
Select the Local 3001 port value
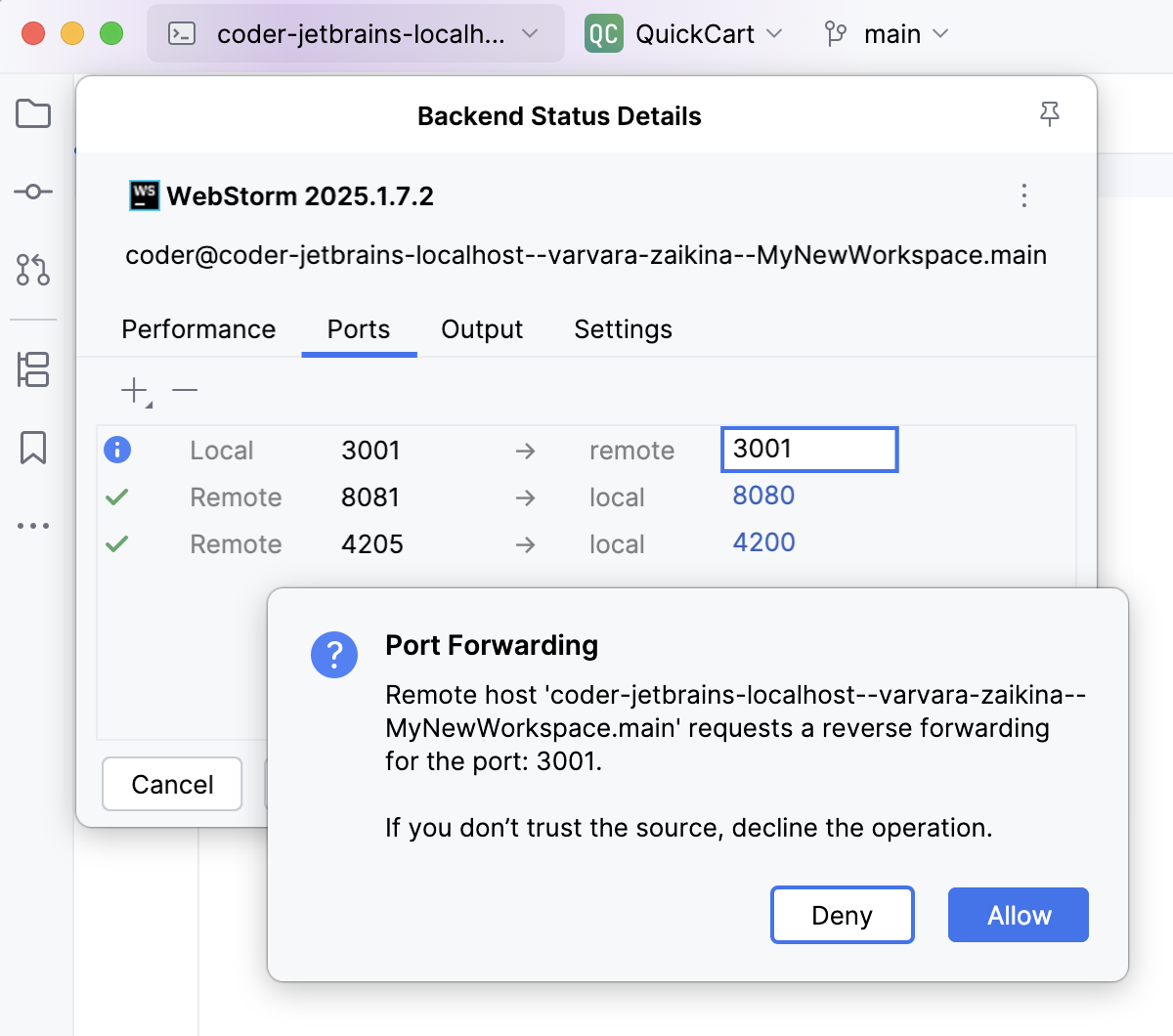pos(370,451)
